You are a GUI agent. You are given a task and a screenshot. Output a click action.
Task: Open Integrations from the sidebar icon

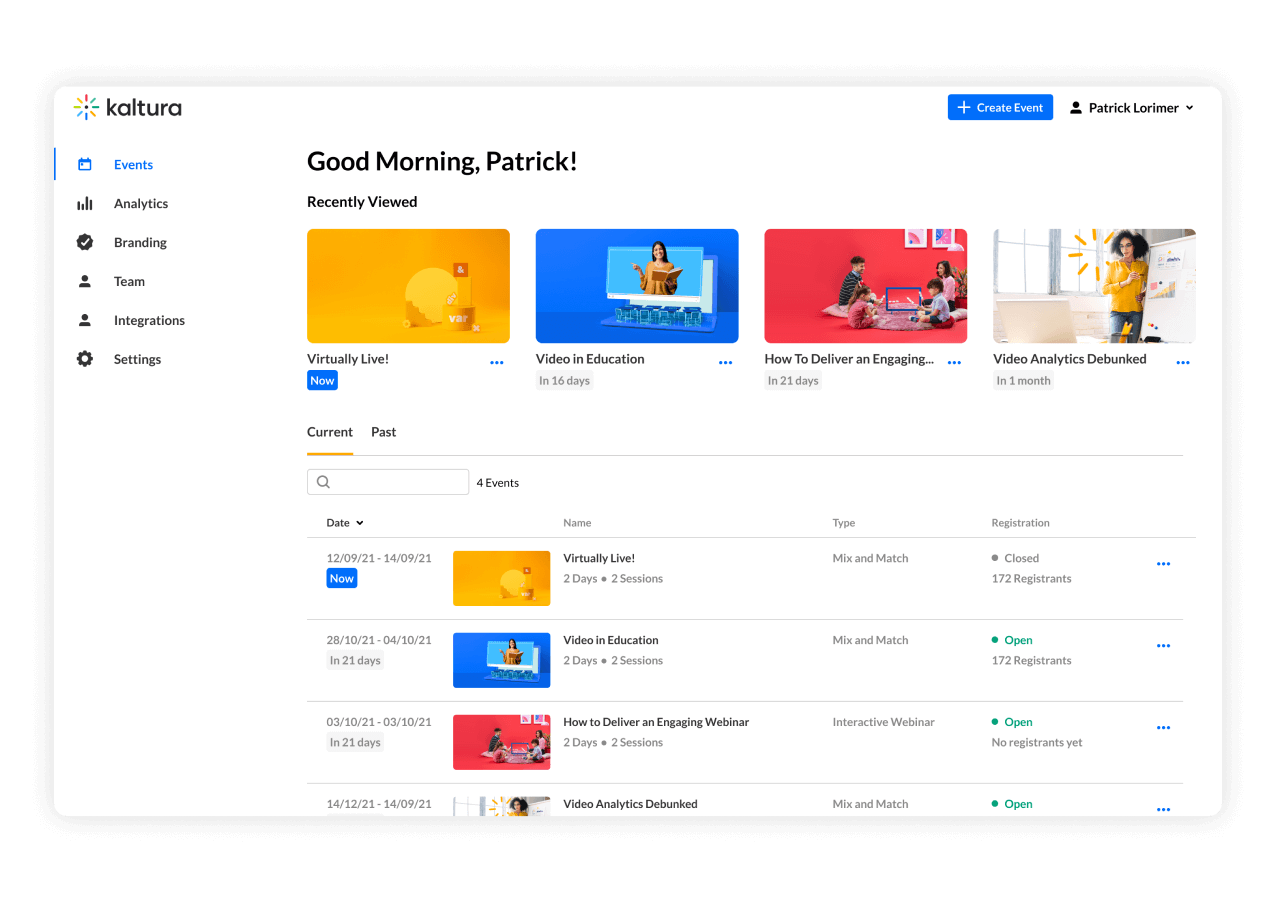pos(86,320)
